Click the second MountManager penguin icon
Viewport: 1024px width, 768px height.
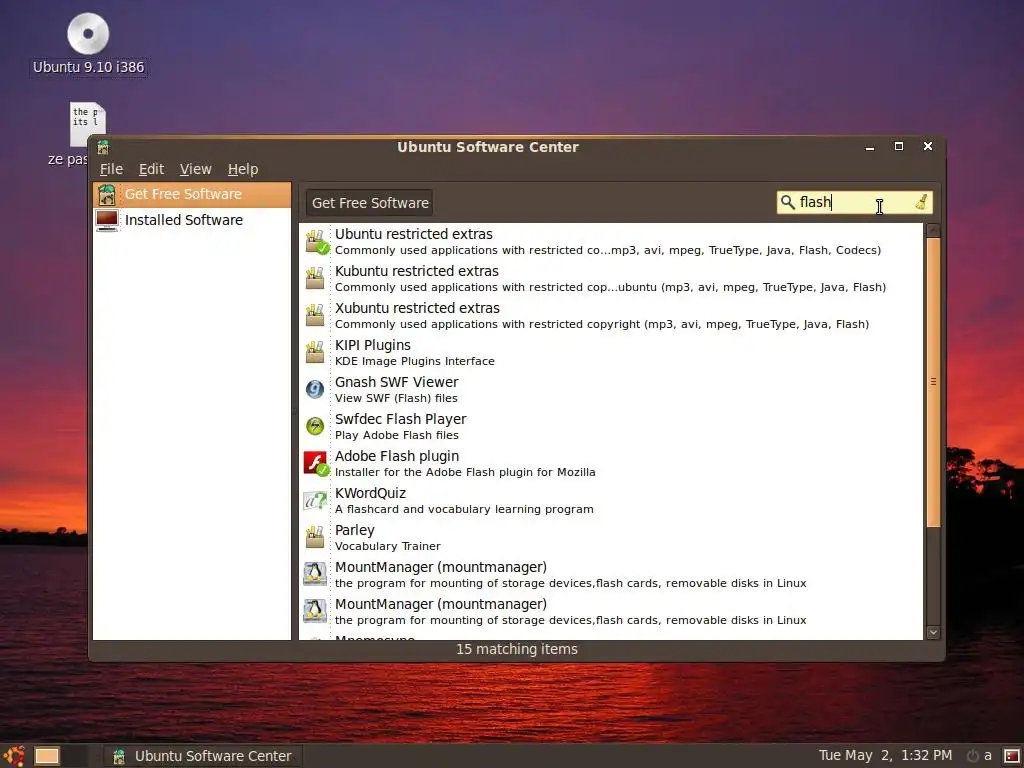pos(315,611)
